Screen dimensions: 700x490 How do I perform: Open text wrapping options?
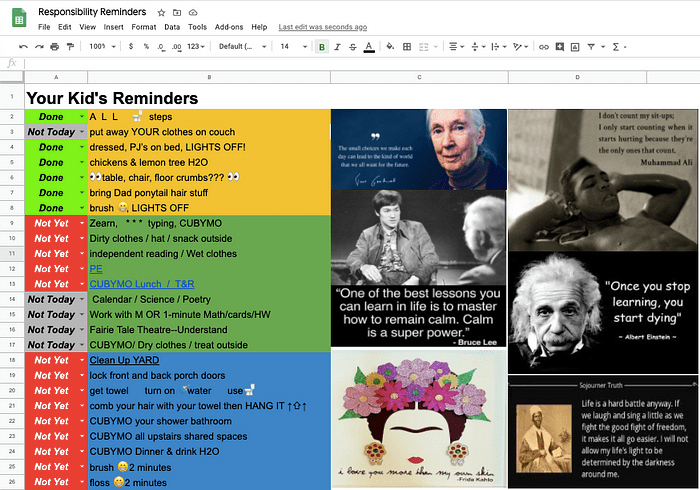coord(498,46)
